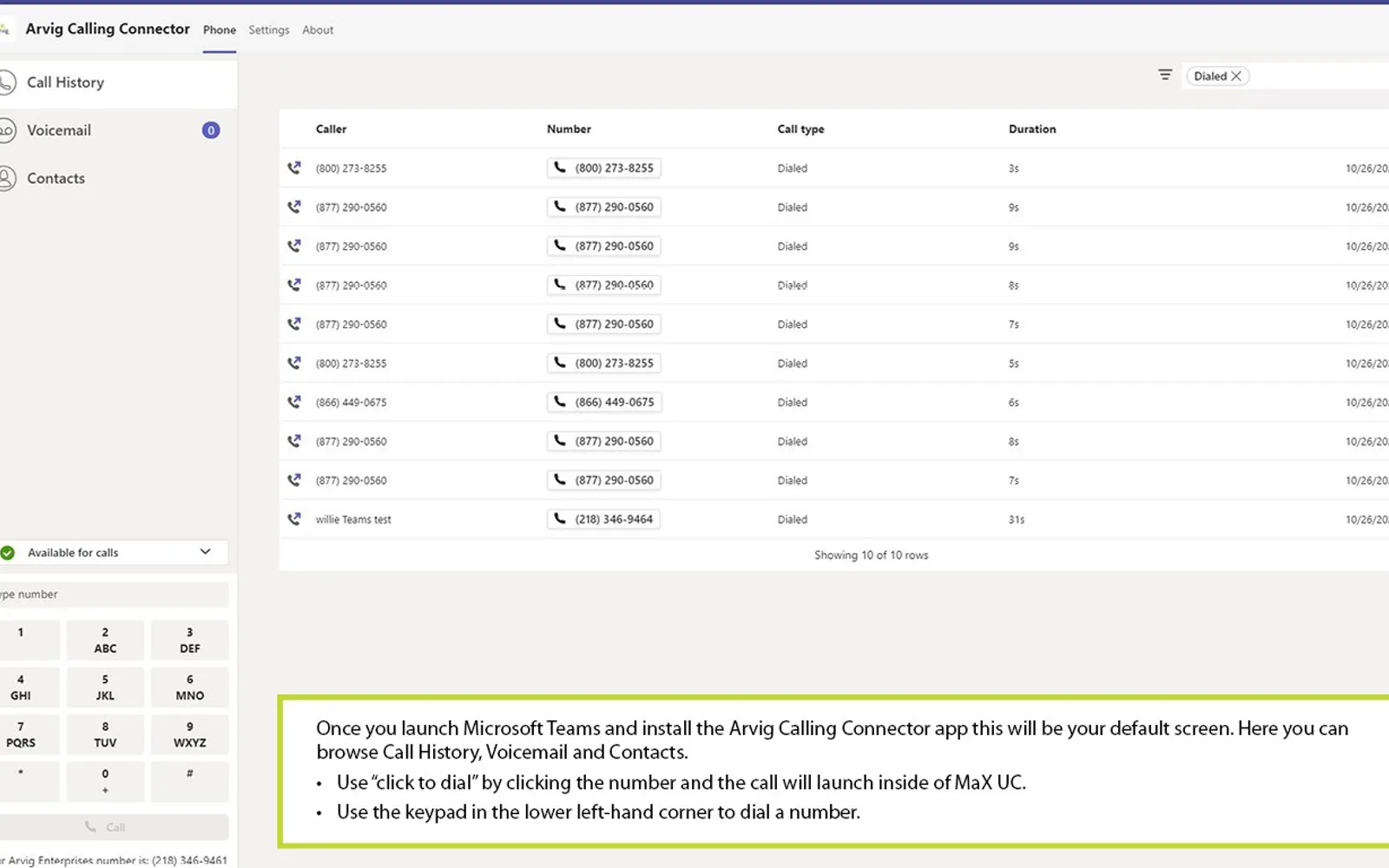1389x868 pixels.
Task: Open Call History in the sidebar
Action: tap(117, 82)
